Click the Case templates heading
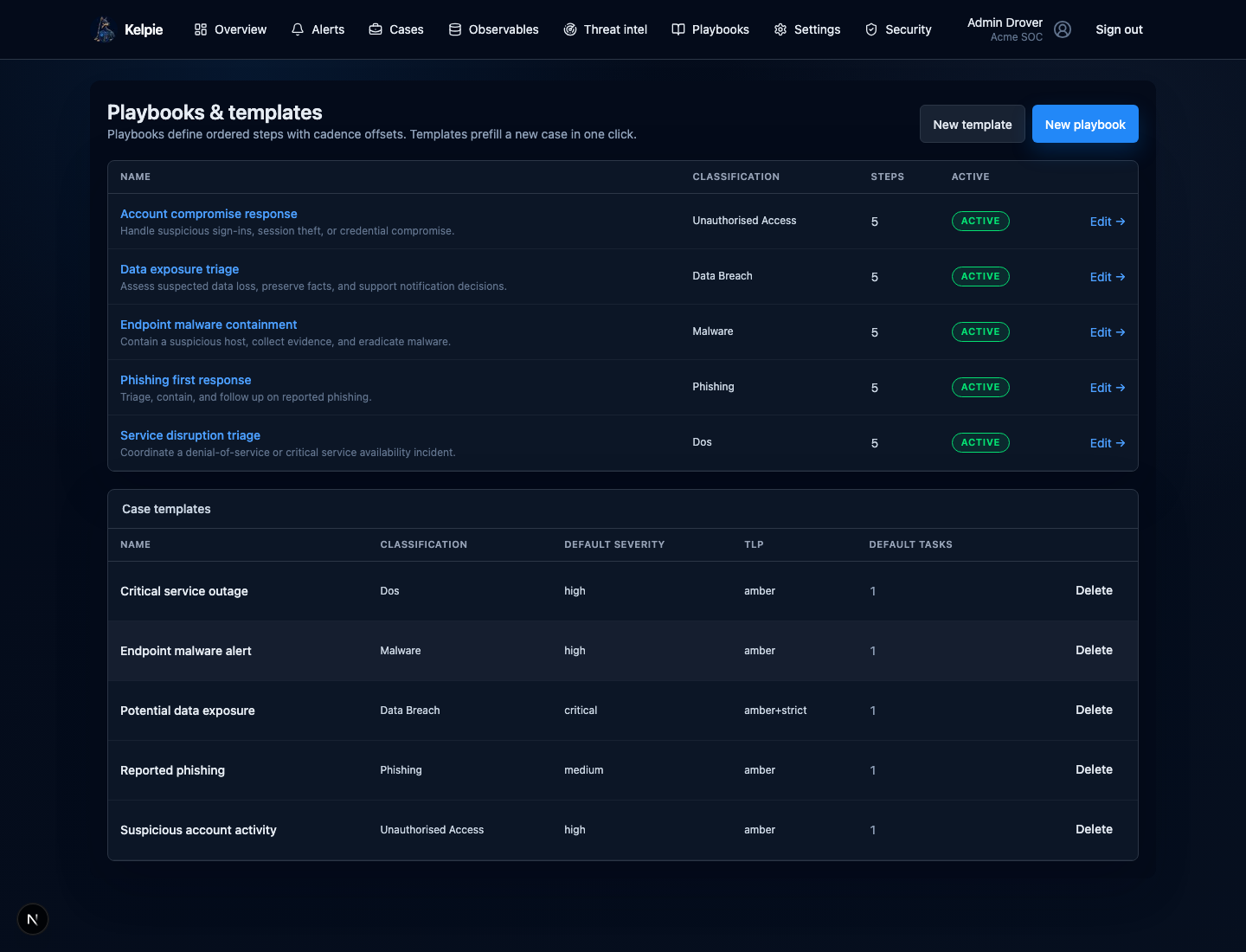The width and height of the screenshot is (1246, 952). tap(166, 509)
